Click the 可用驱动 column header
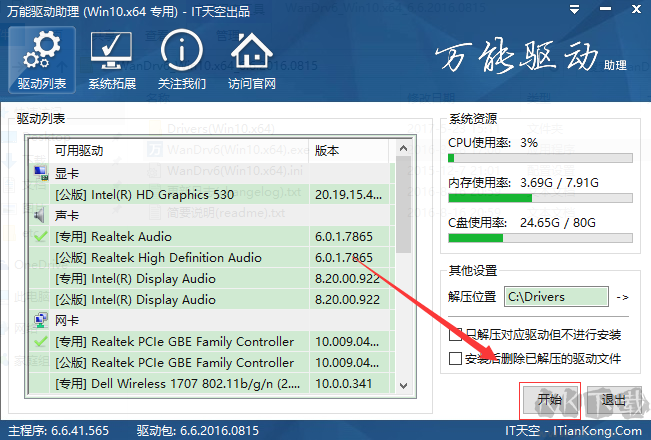 [179, 151]
